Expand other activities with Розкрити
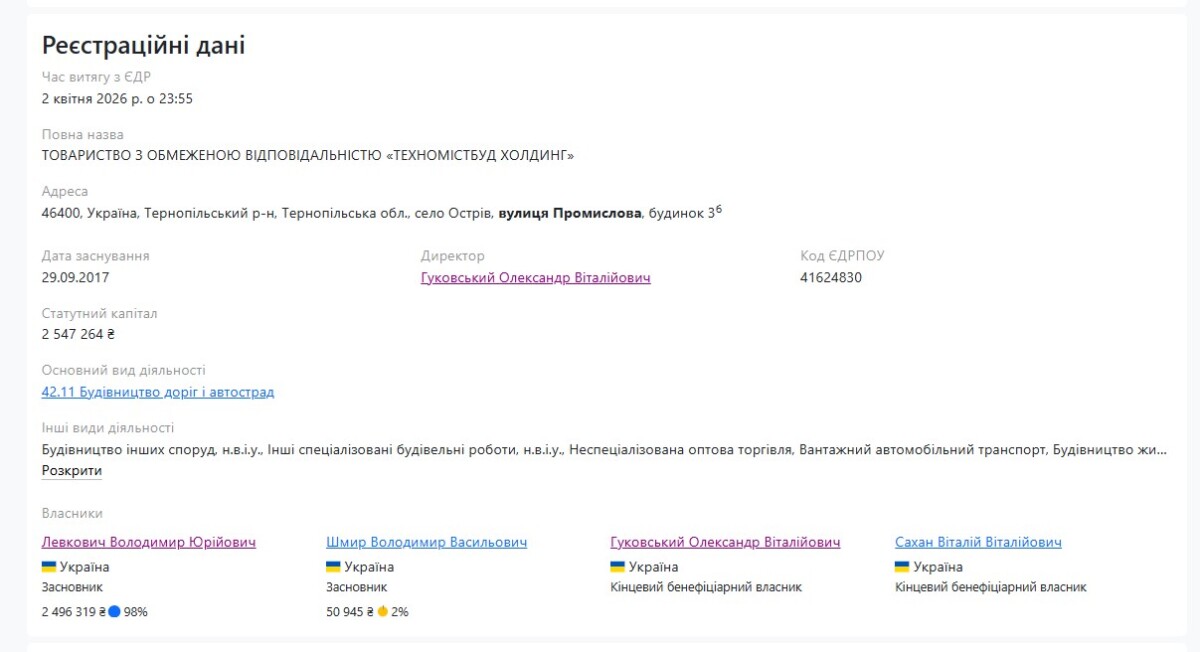Viewport: 1200px width, 652px height. click(x=72, y=471)
